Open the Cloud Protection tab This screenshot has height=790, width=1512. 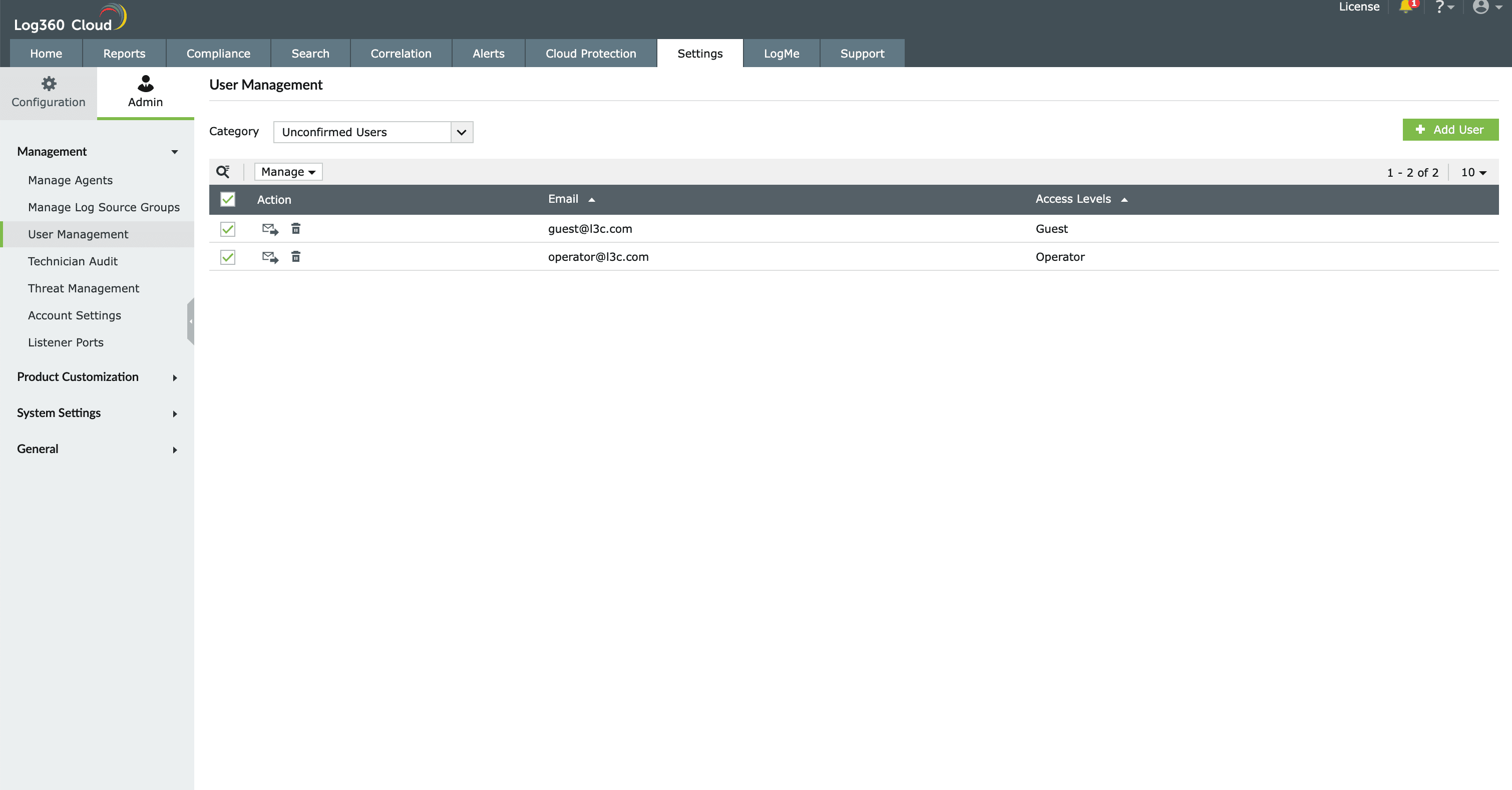[590, 54]
